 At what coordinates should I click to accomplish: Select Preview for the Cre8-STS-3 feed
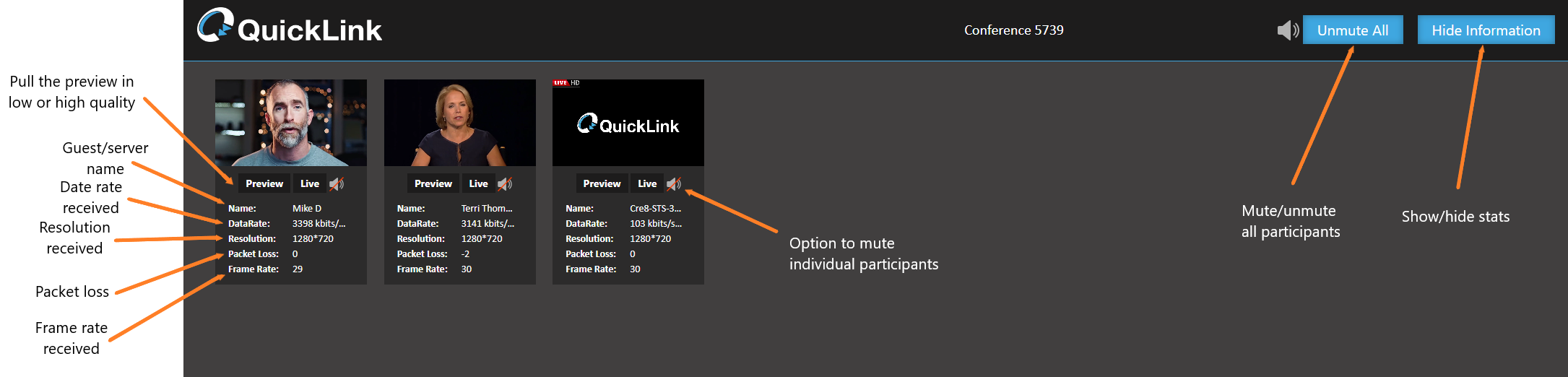(602, 184)
